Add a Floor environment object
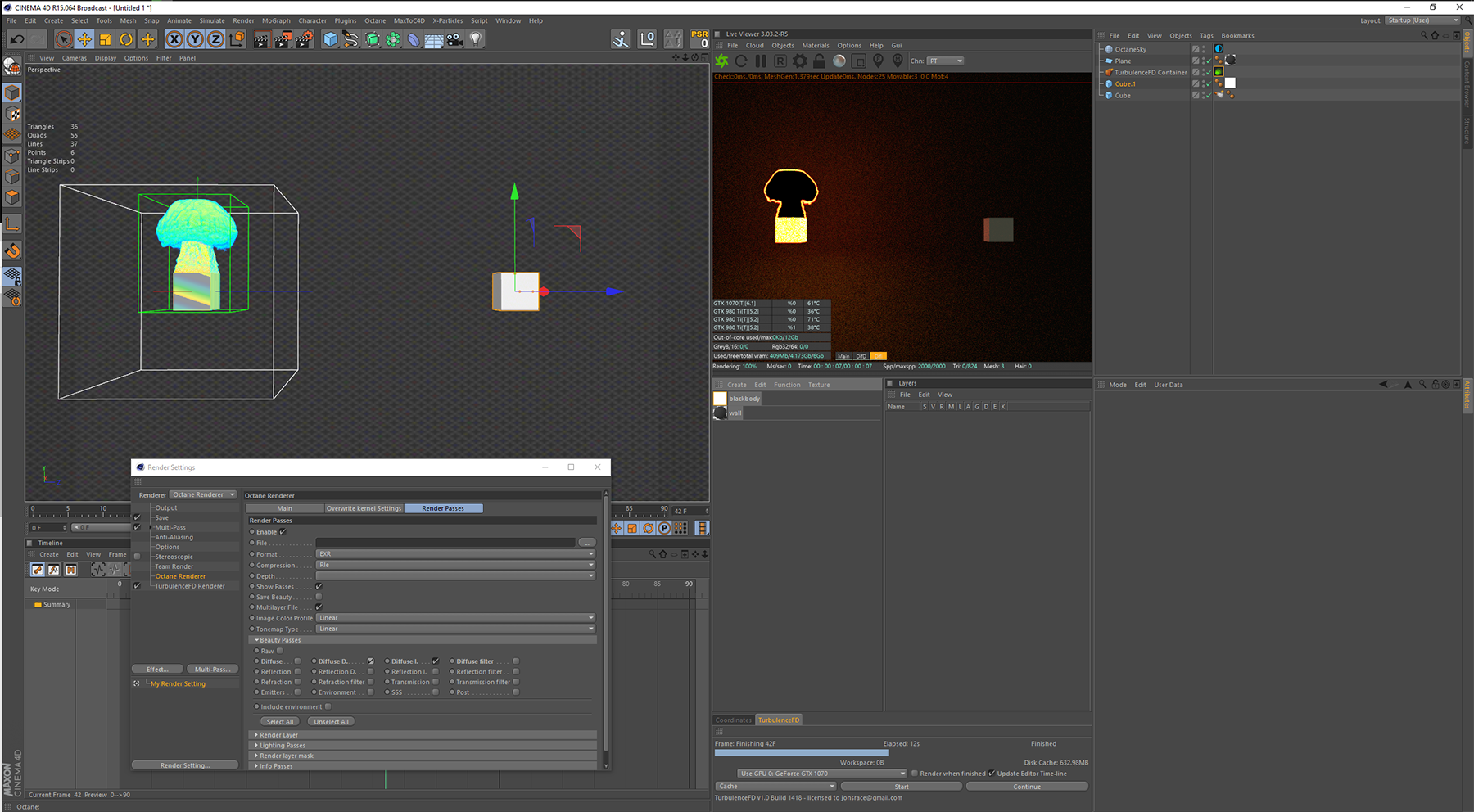Viewport: 1474px width, 812px height. pos(434,39)
